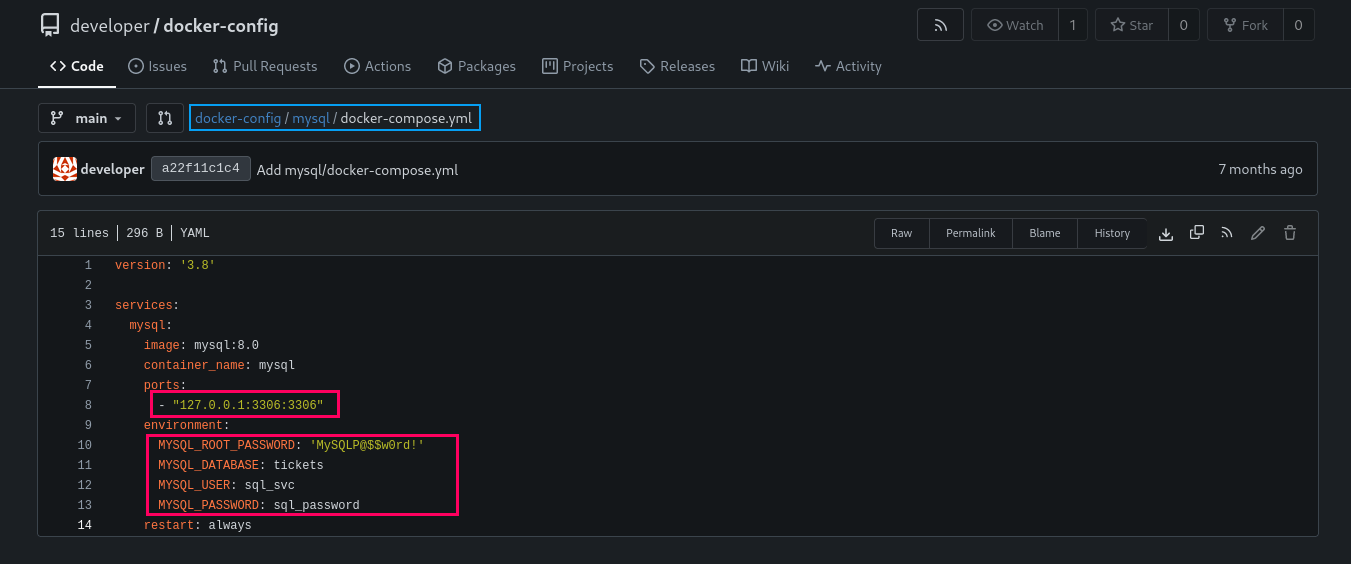Open the main branch dropdown

point(86,118)
